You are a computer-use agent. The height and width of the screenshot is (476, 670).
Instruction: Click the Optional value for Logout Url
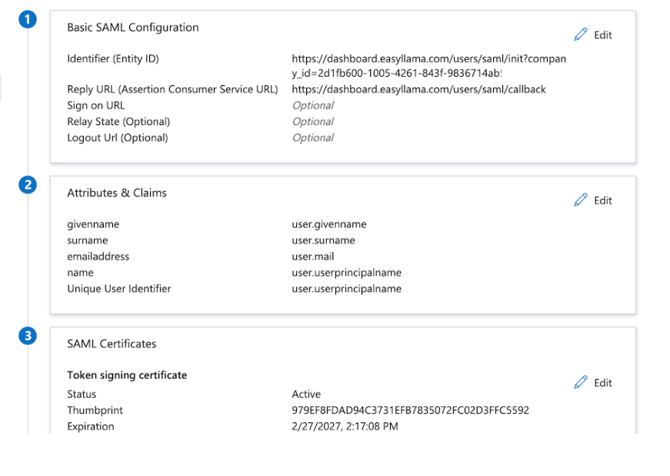pos(312,138)
